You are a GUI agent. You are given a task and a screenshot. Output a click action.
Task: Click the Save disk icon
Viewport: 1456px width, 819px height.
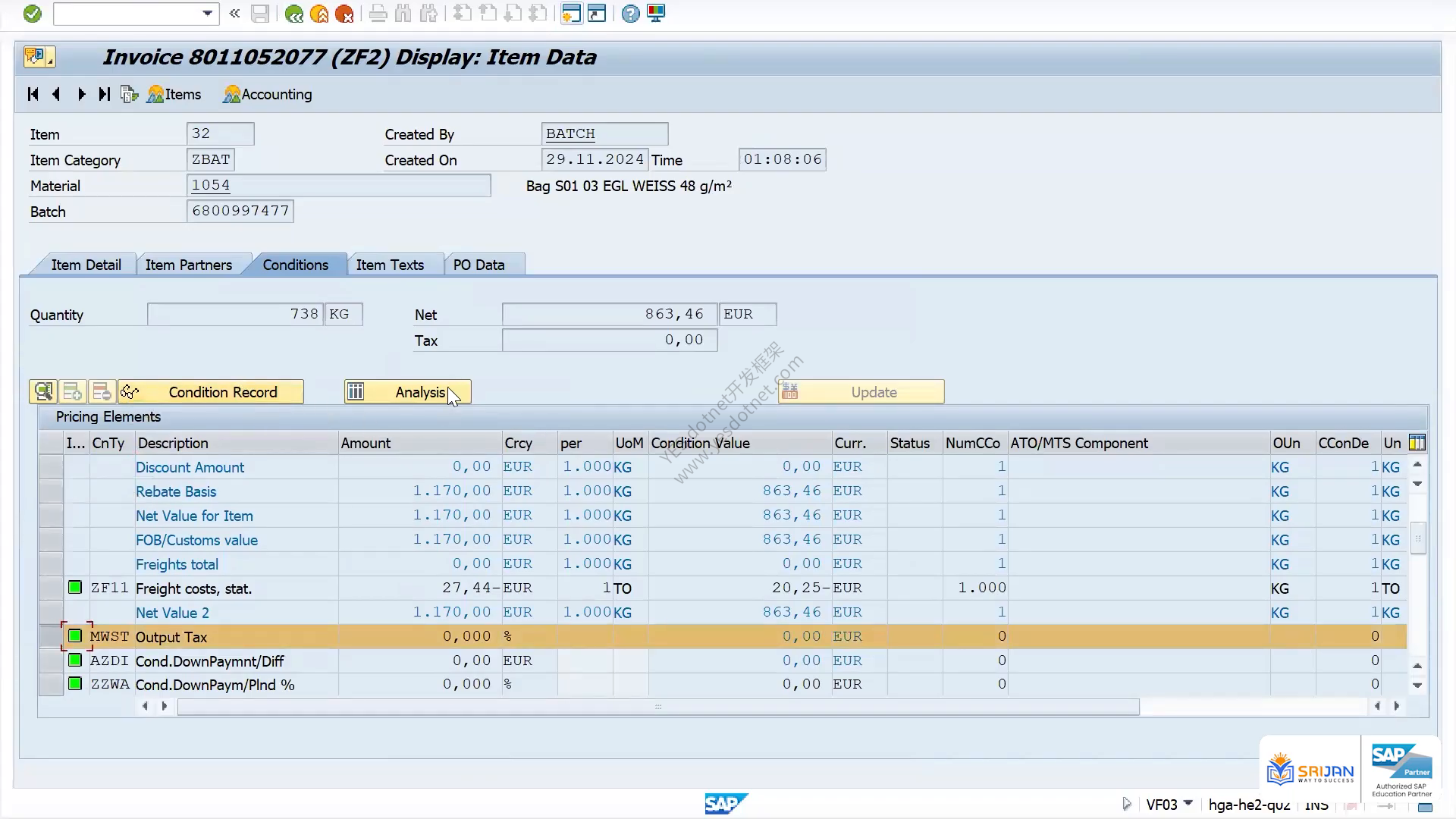coord(260,14)
